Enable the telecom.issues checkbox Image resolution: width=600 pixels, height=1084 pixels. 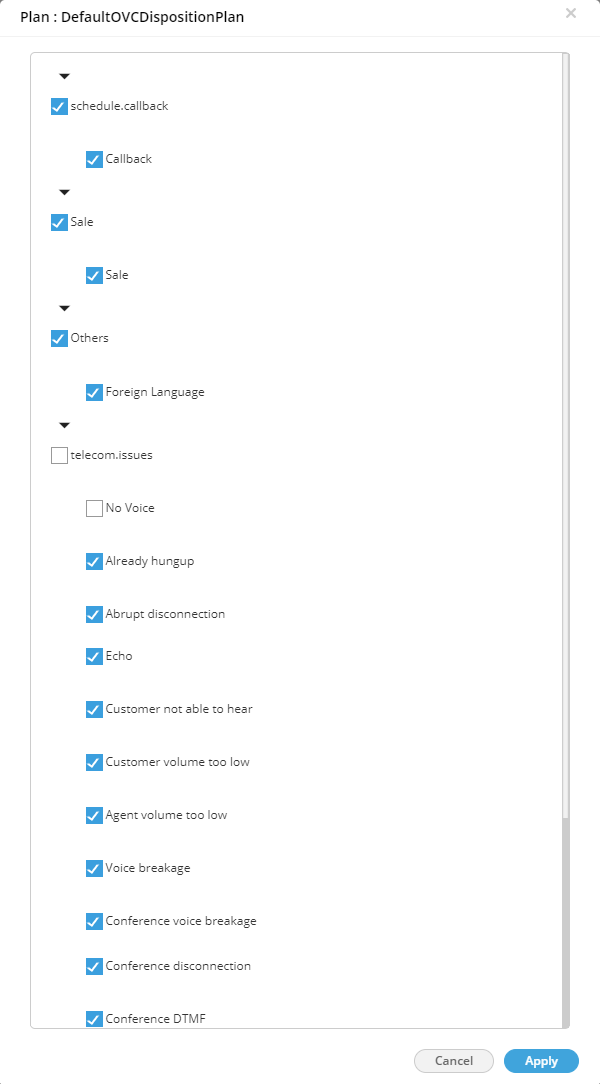pos(59,454)
